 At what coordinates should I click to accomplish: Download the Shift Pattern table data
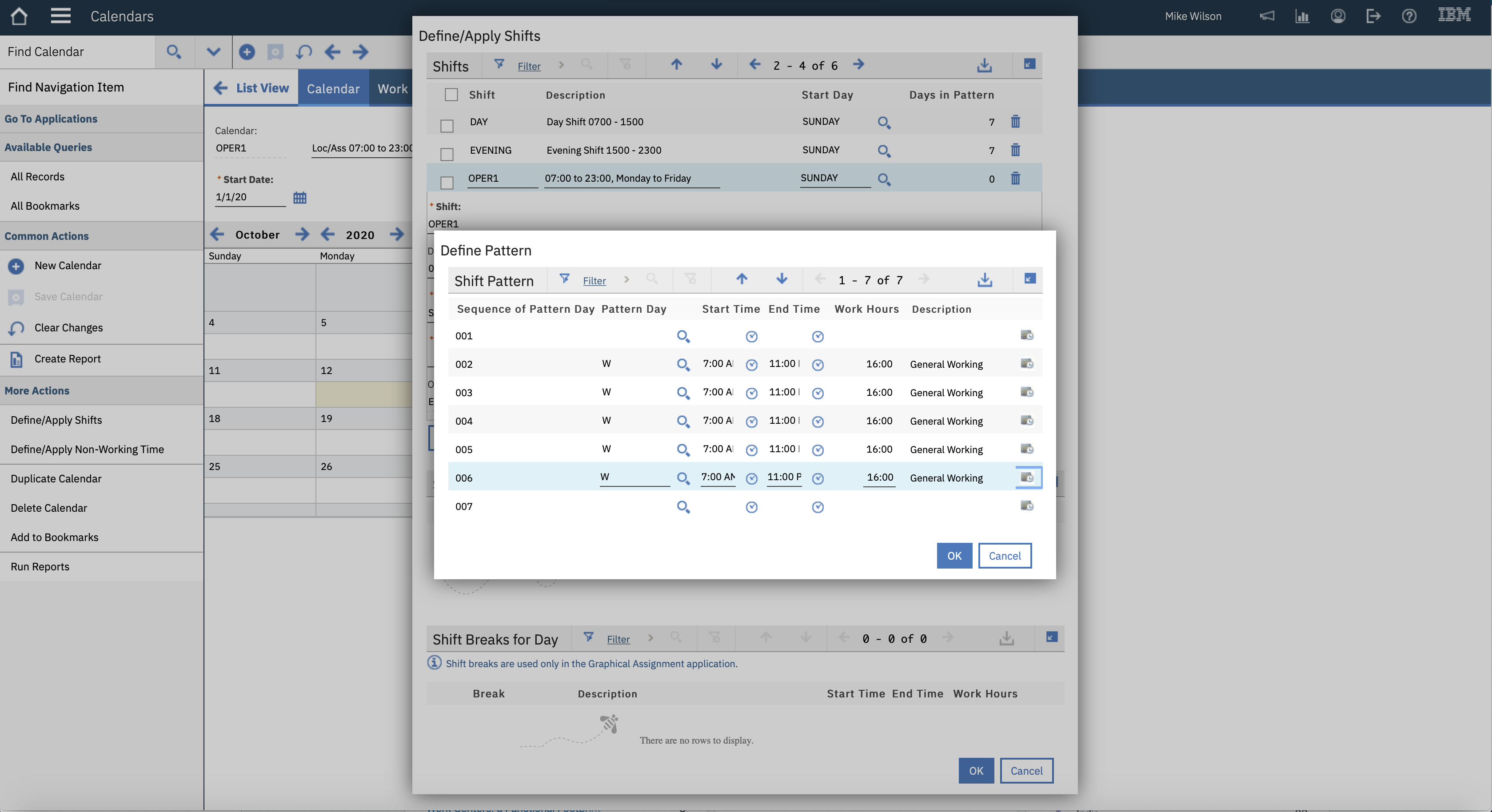click(x=985, y=280)
